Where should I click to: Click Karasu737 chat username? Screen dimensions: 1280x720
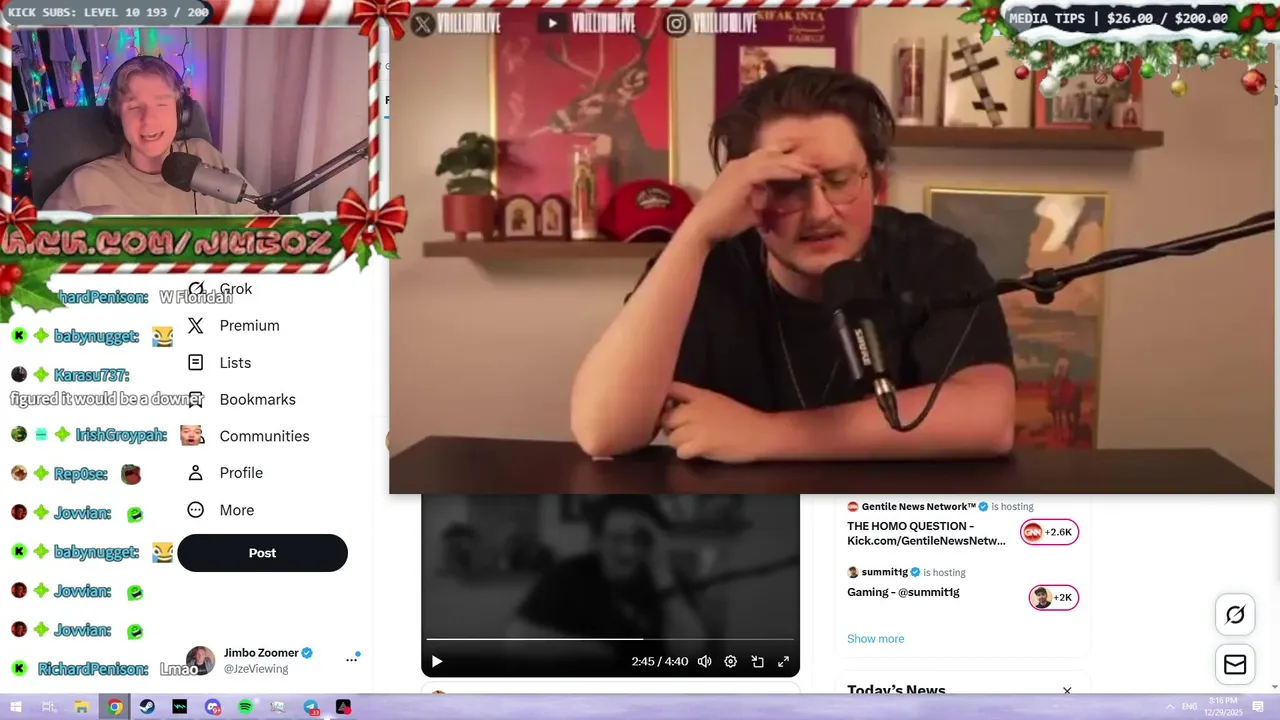pos(91,375)
